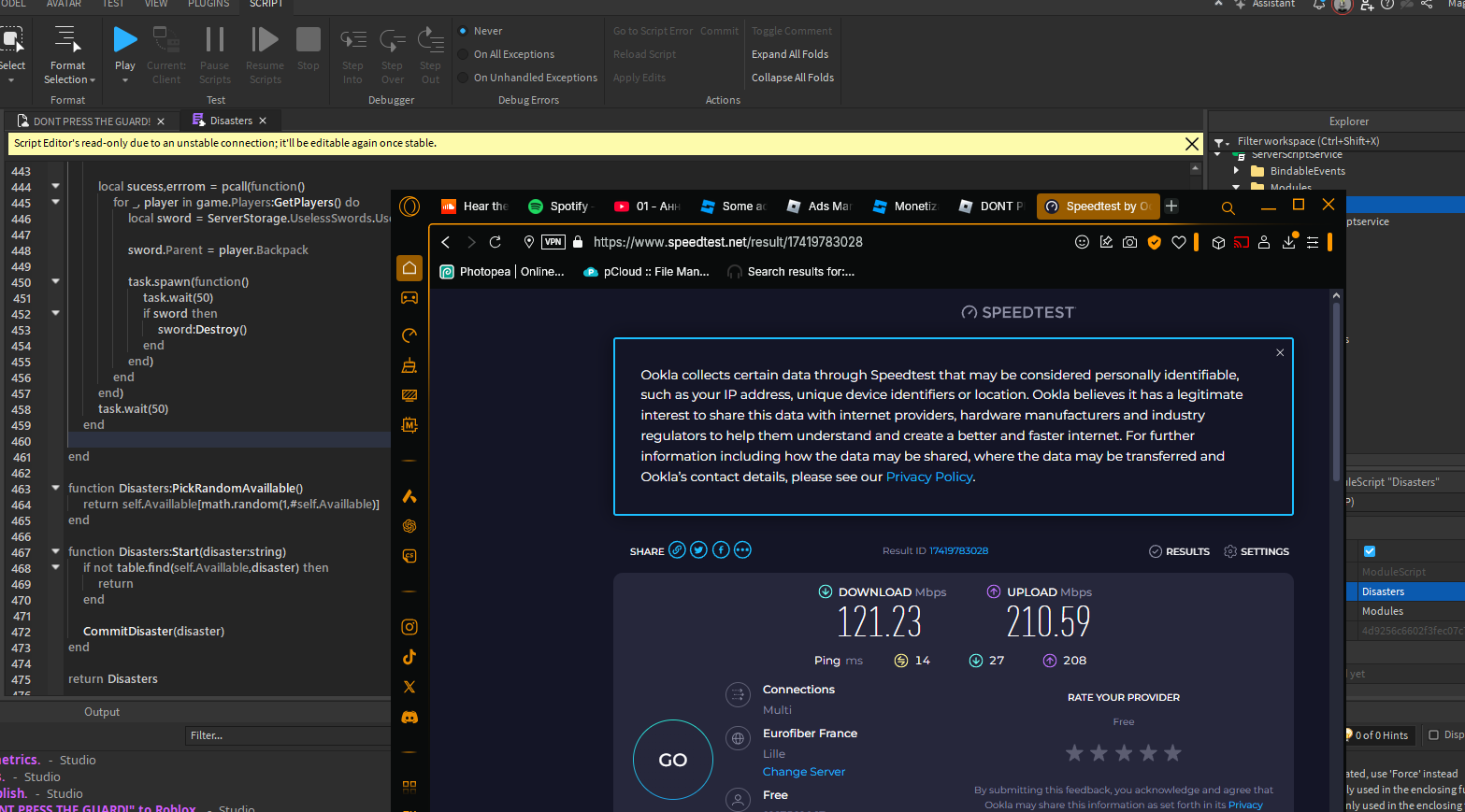Click the Cast icon in the browser toolbar
Screen dimensions: 1465x812
(1242, 242)
